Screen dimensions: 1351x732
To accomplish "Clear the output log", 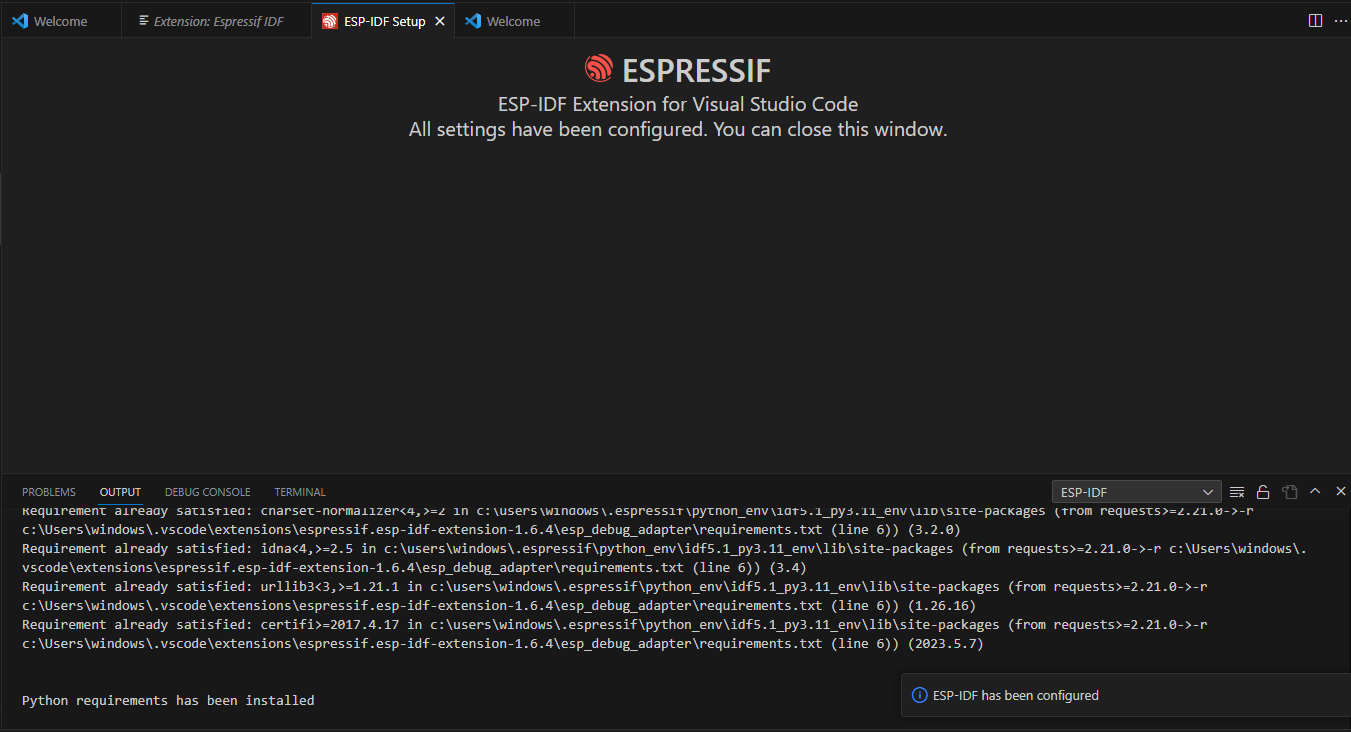I will click(x=1237, y=492).
